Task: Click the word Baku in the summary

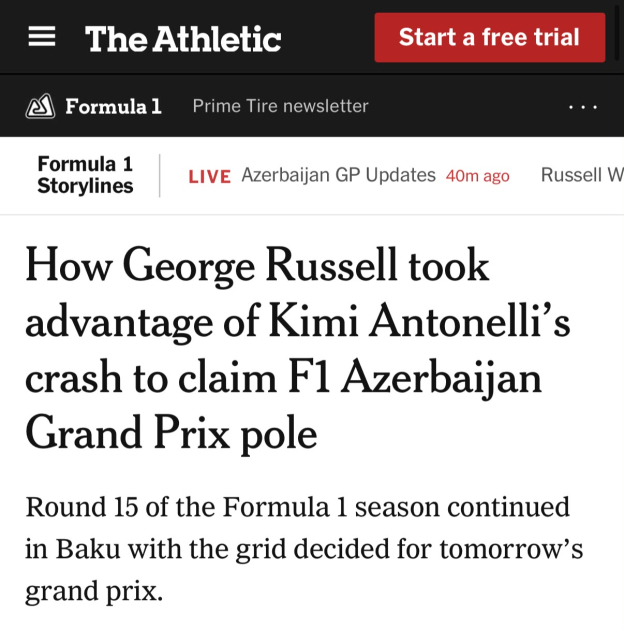Action: pyautogui.click(x=88, y=549)
